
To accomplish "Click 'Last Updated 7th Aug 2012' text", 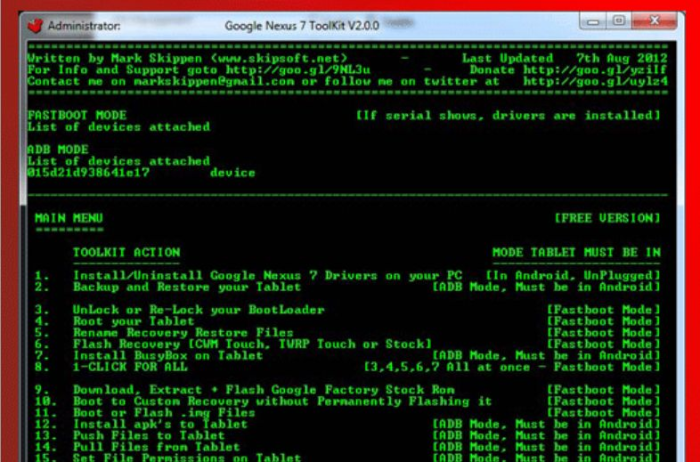I will click(564, 58).
